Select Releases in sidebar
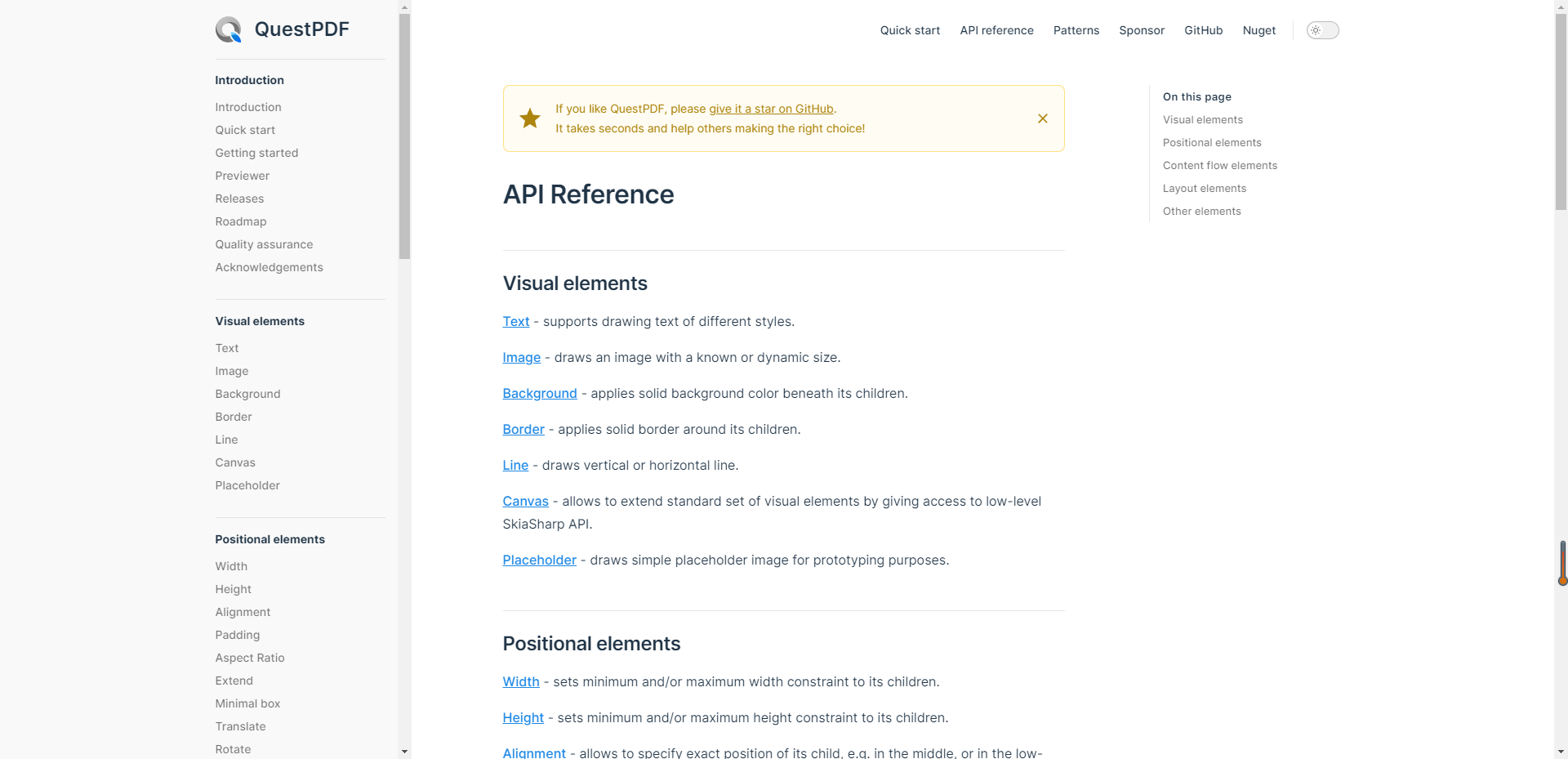Viewport: 1568px width, 759px height. tap(239, 199)
